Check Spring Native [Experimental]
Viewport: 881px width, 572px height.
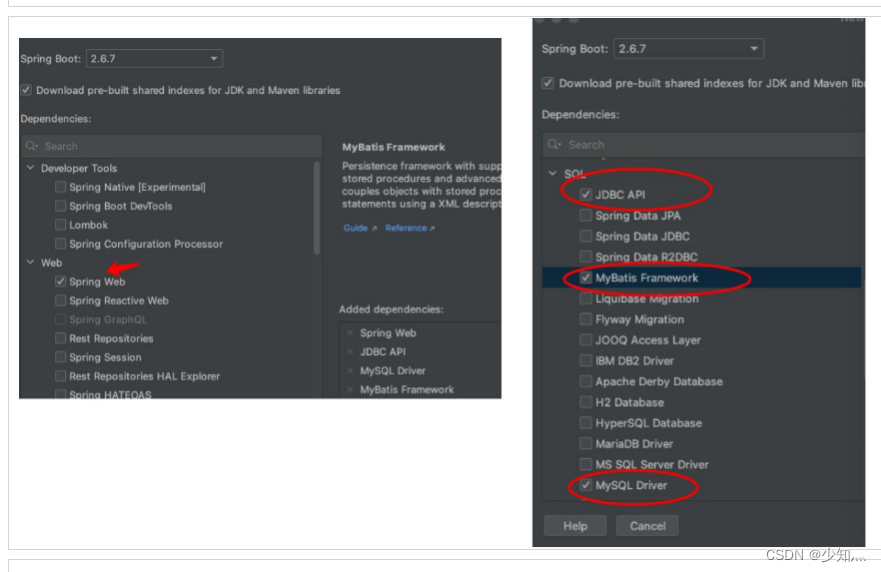click(x=61, y=187)
